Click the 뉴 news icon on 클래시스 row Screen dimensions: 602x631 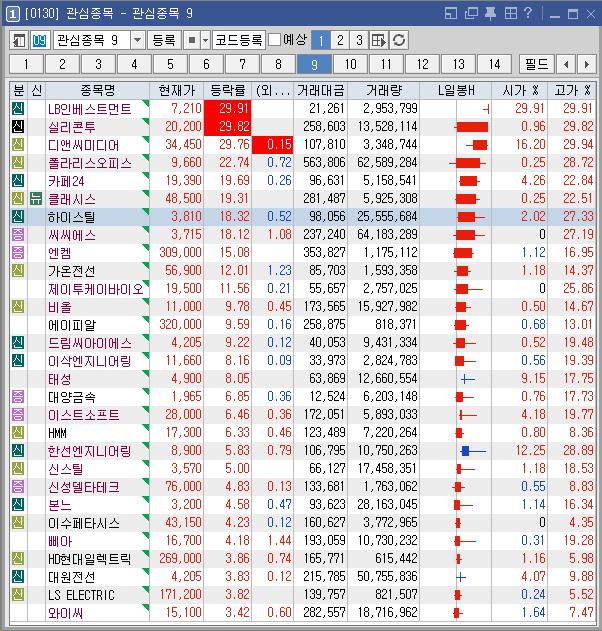click(36, 199)
